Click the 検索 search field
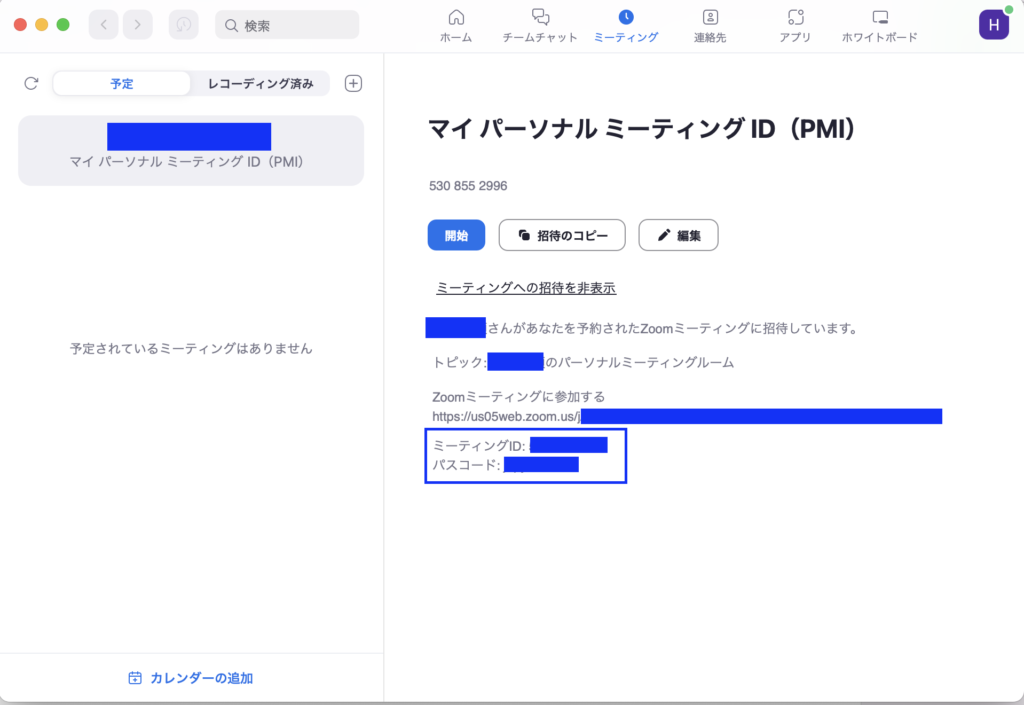This screenshot has height=705, width=1024. pos(287,25)
